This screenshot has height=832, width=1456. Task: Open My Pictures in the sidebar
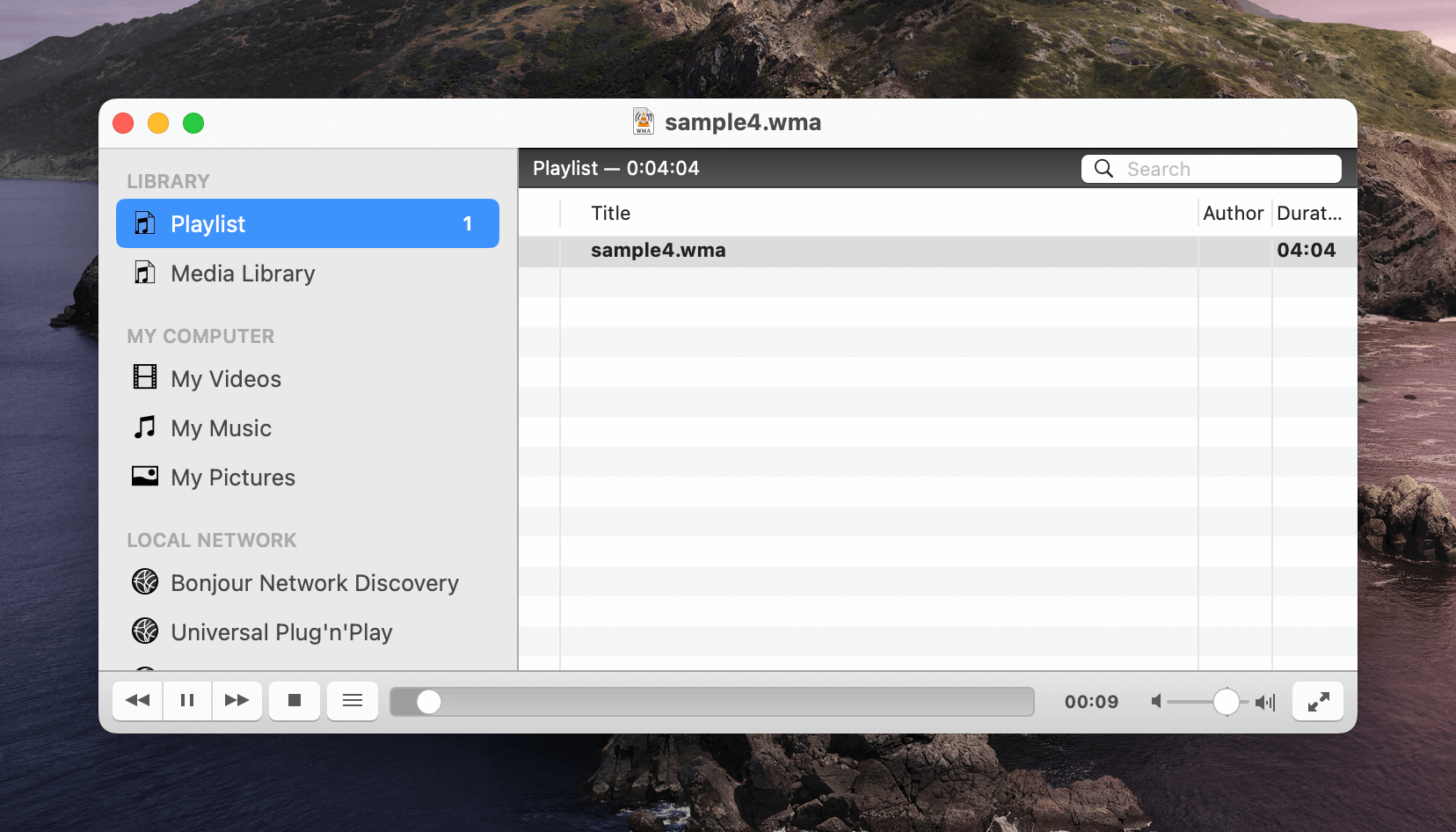tap(233, 477)
